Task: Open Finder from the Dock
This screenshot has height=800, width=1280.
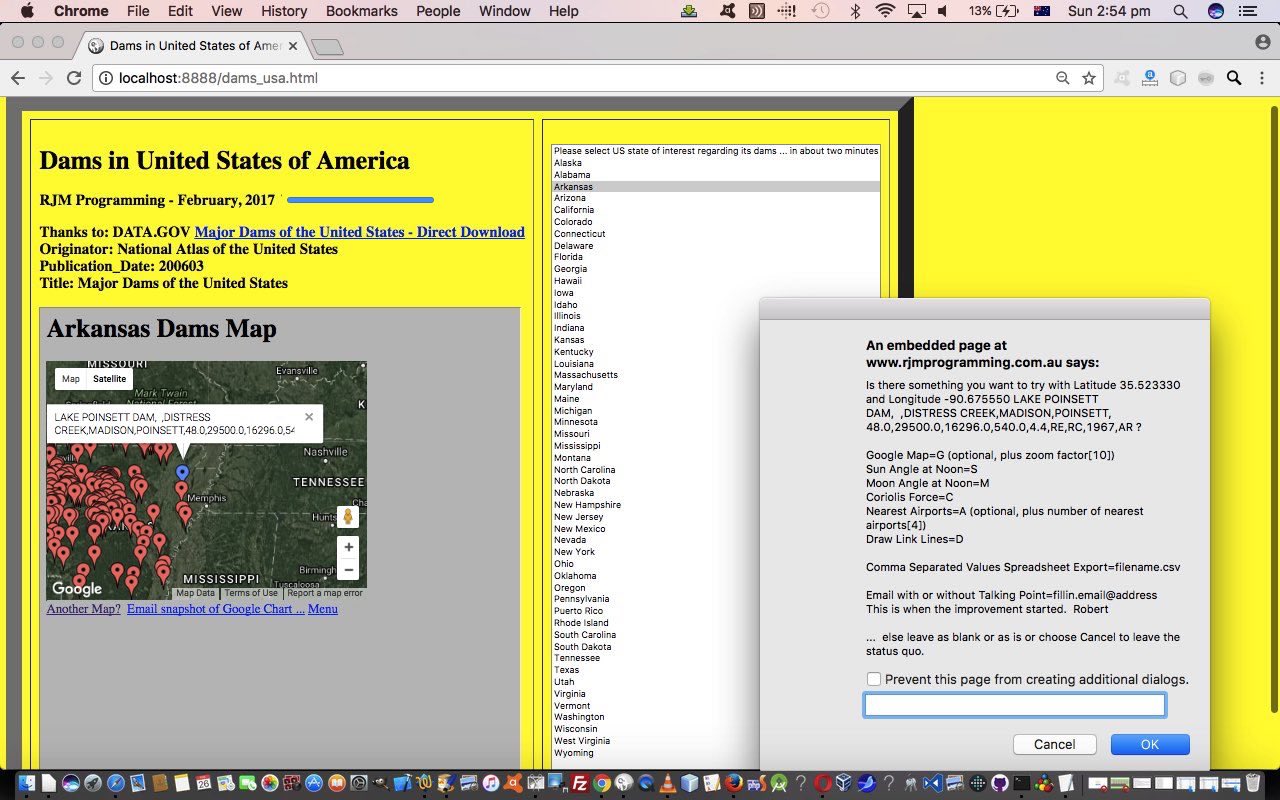Action: point(27,784)
